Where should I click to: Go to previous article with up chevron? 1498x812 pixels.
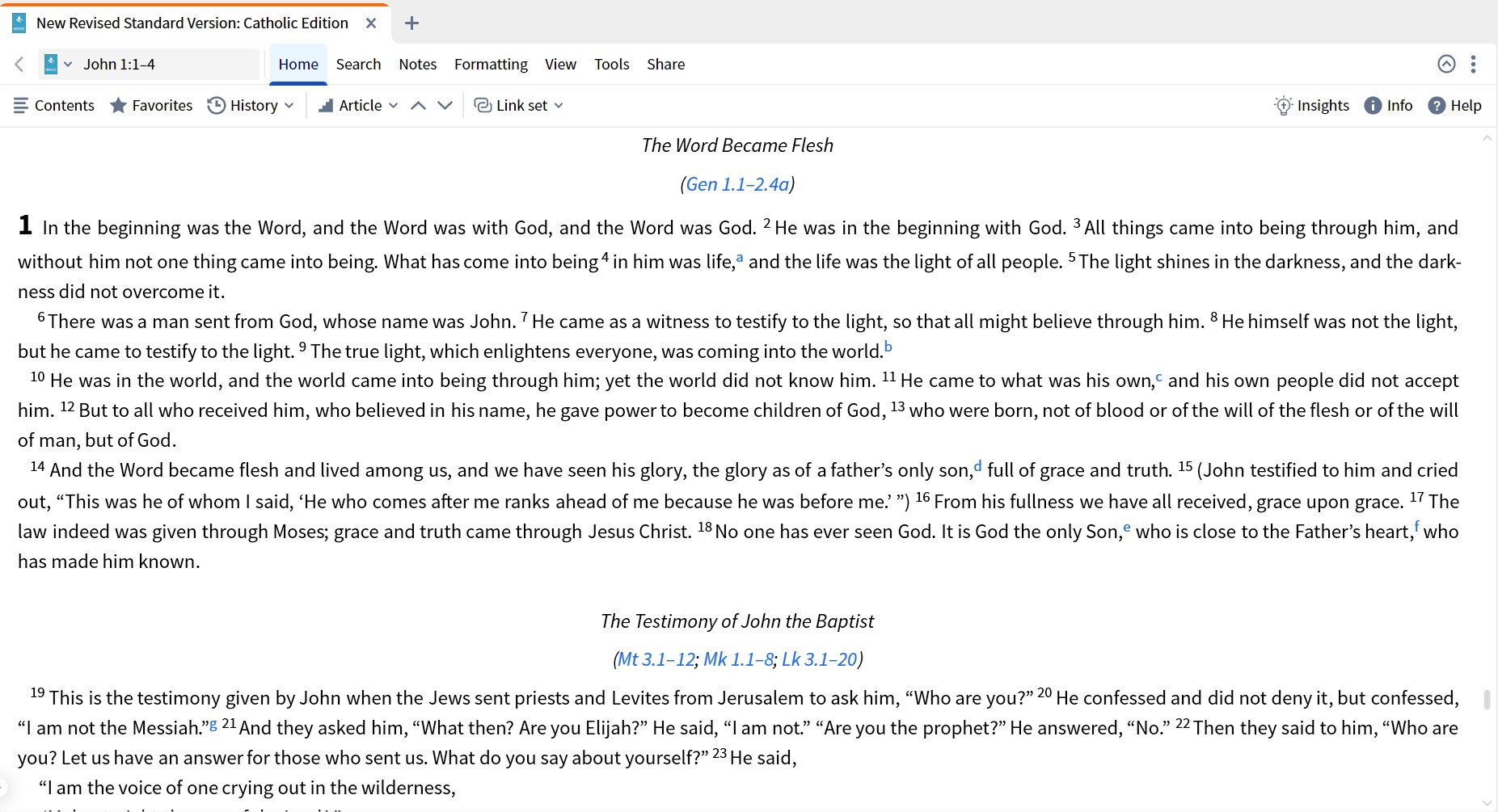418,105
